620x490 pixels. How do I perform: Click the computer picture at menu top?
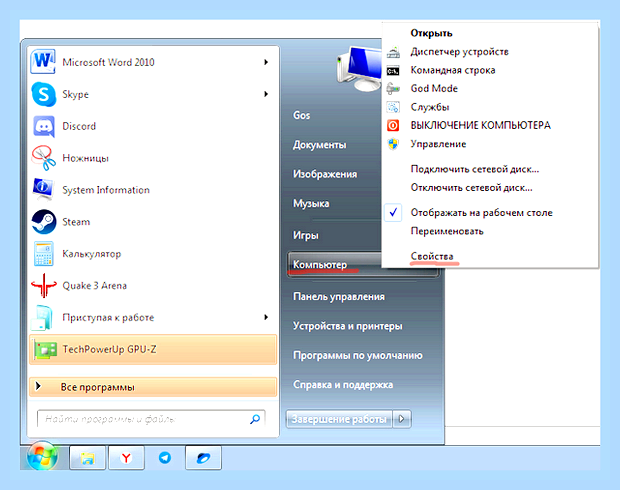[359, 68]
